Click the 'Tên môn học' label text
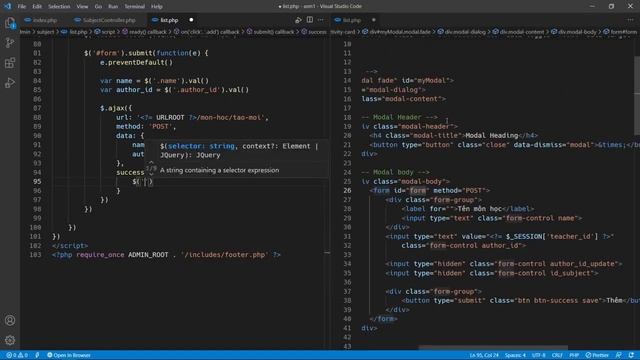Image resolution: width=640 pixels, height=360 pixels. click(480, 209)
